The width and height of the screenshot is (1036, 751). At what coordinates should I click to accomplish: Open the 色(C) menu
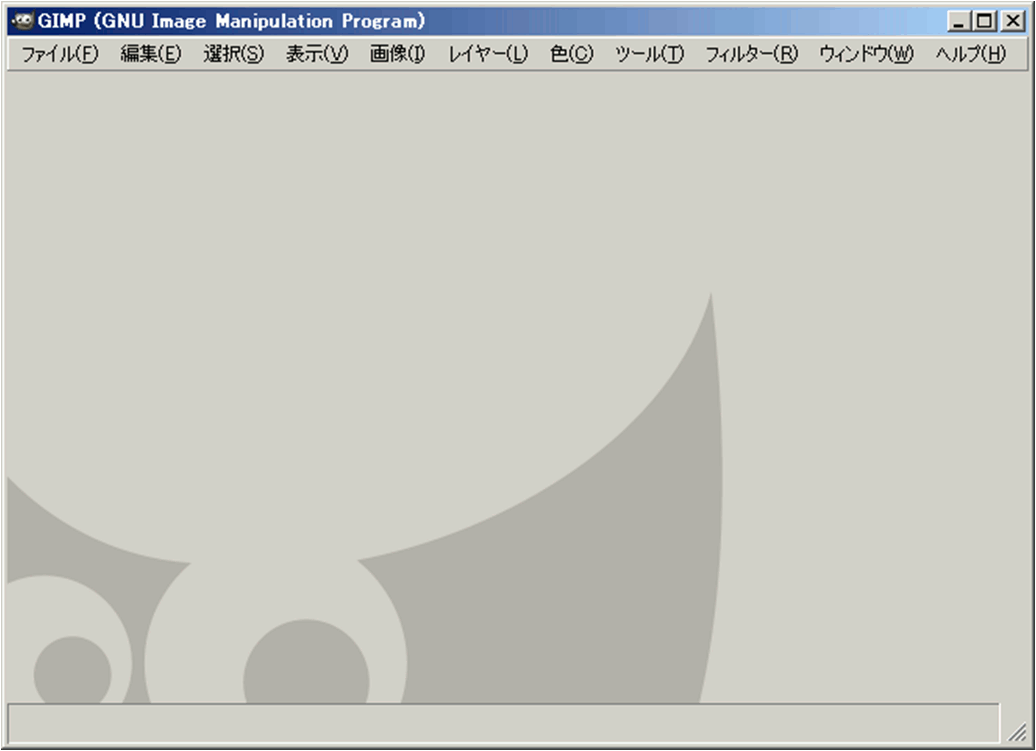(571, 55)
